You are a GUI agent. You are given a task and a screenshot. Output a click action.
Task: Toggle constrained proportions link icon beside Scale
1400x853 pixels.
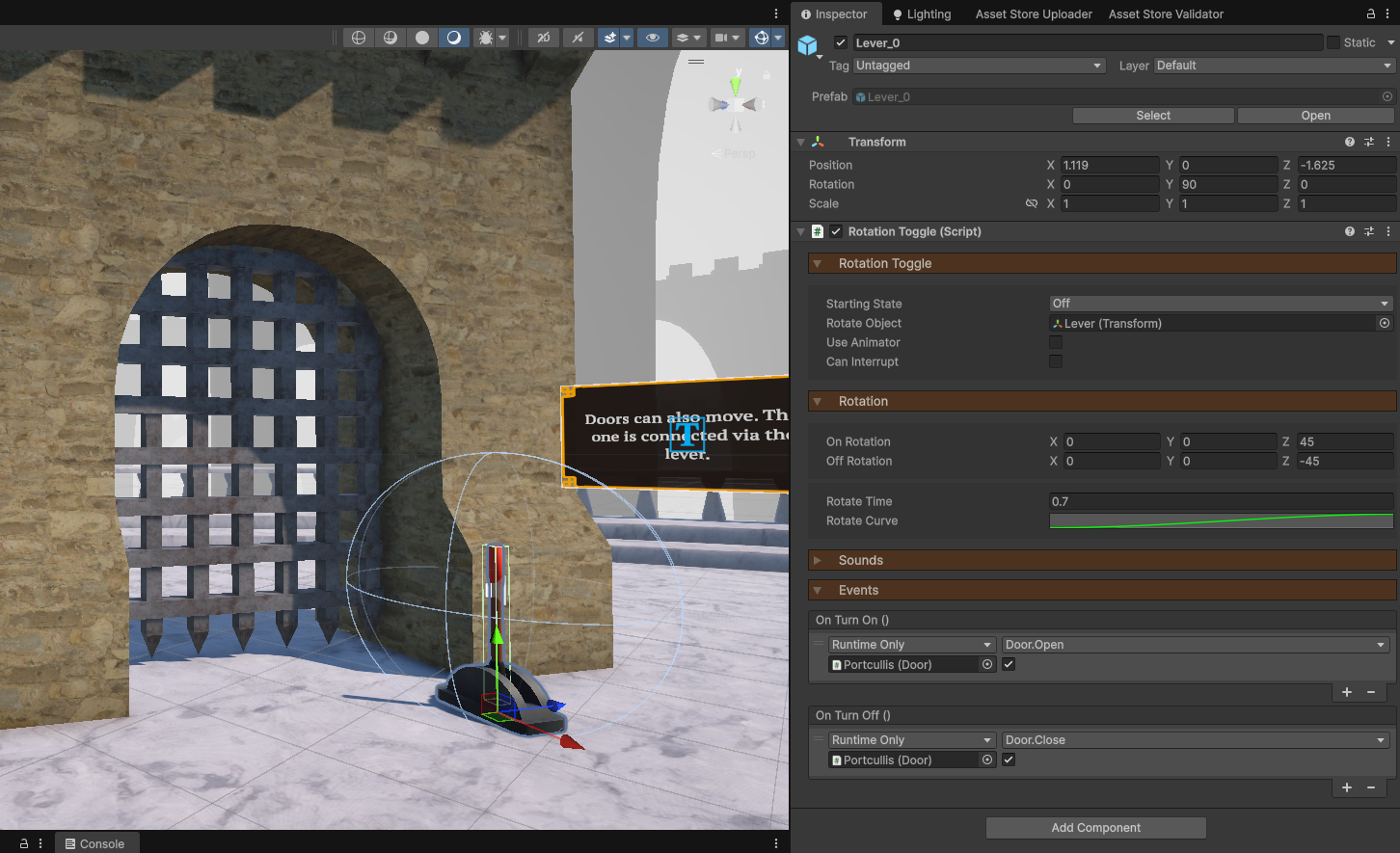1032,203
